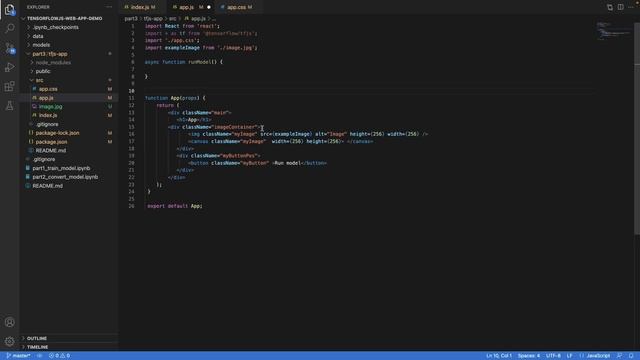Image resolution: width=640 pixels, height=360 pixels.
Task: Close the unsaved app.js tab via its dot
Action: click(x=209, y=7)
